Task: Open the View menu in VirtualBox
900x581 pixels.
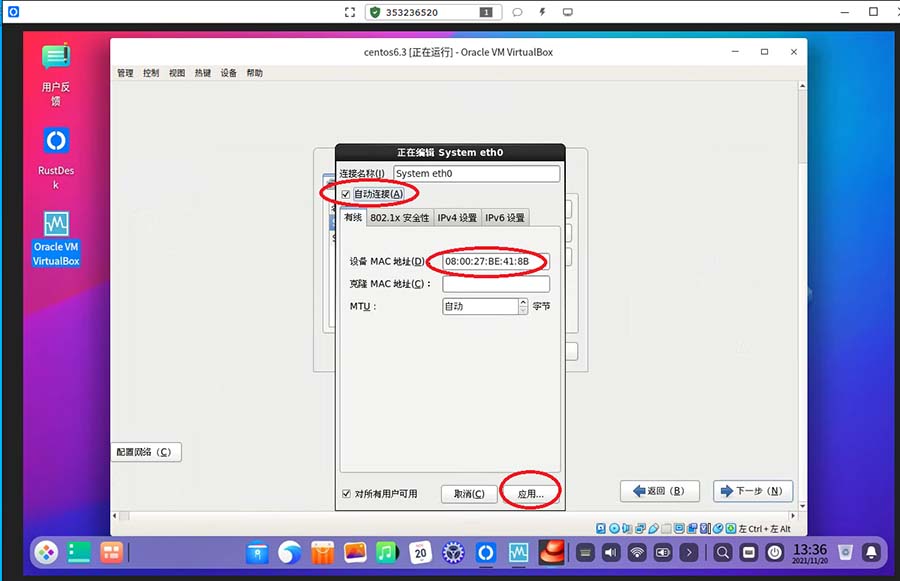Action: click(177, 73)
